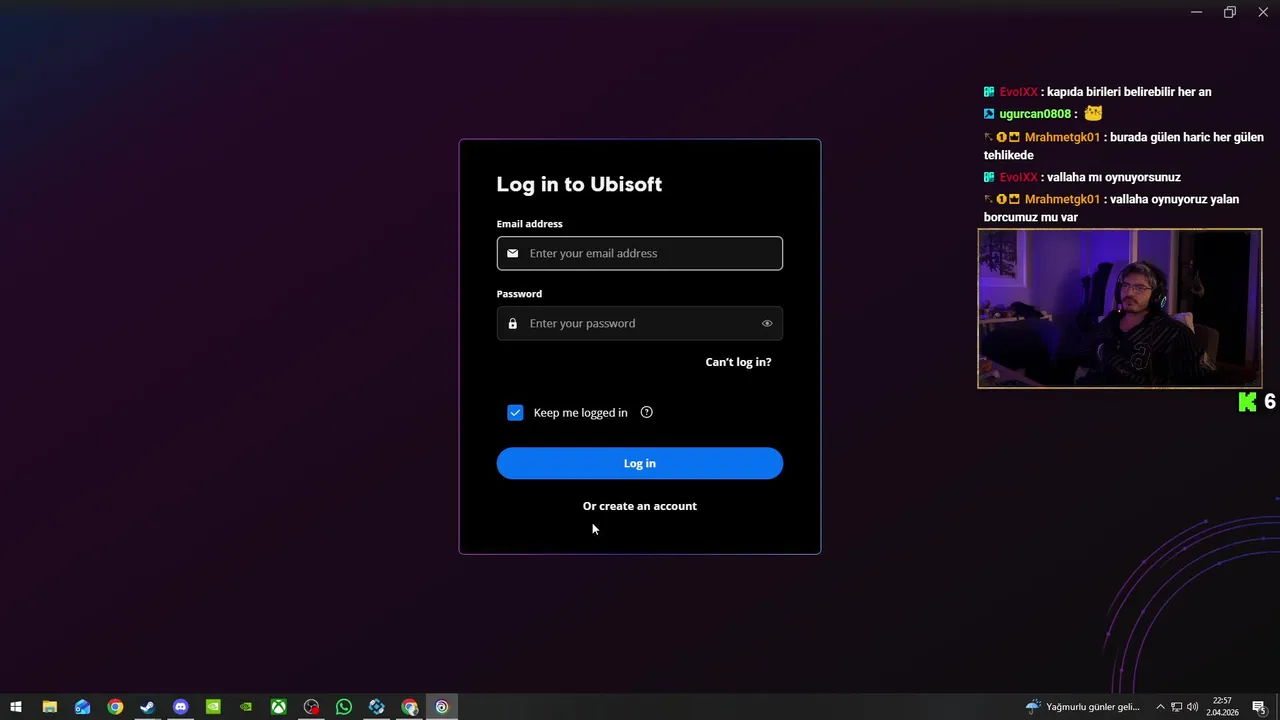Click Mrahmetgk01 message burada gülen haric
This screenshot has height=720, width=1280.
[x=1124, y=146]
